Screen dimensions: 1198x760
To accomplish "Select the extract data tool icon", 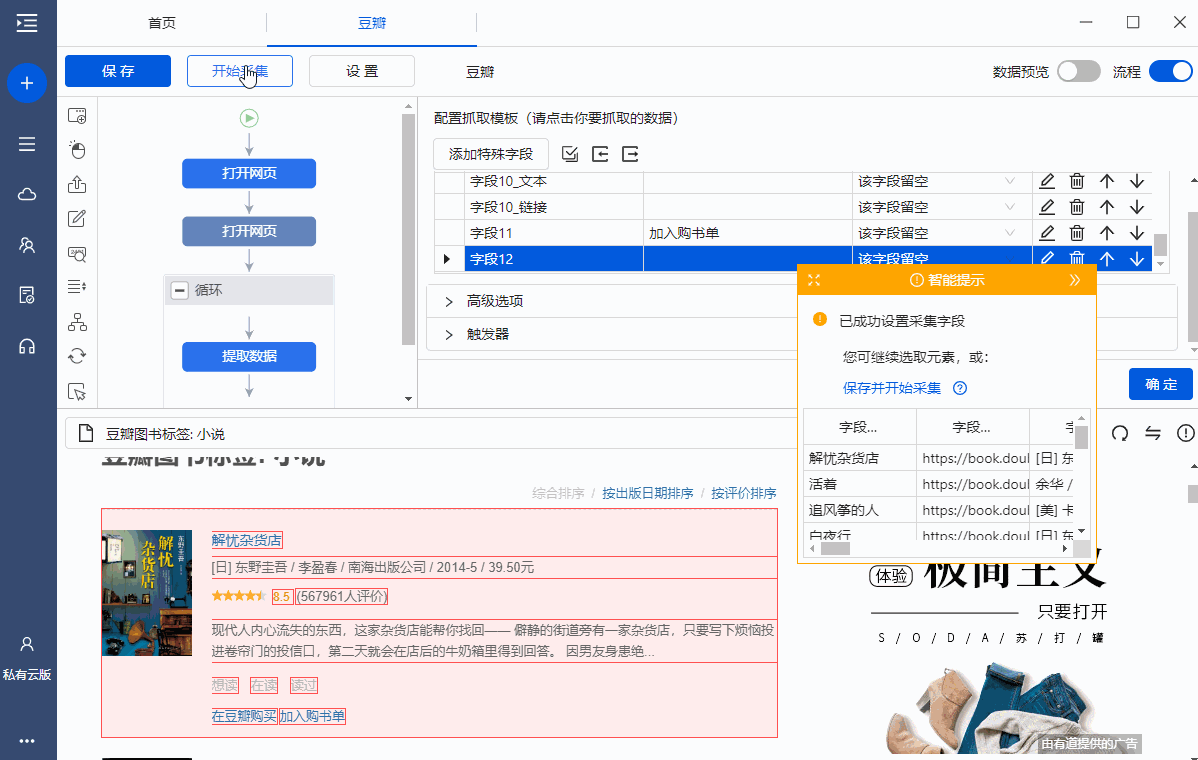I will (77, 184).
